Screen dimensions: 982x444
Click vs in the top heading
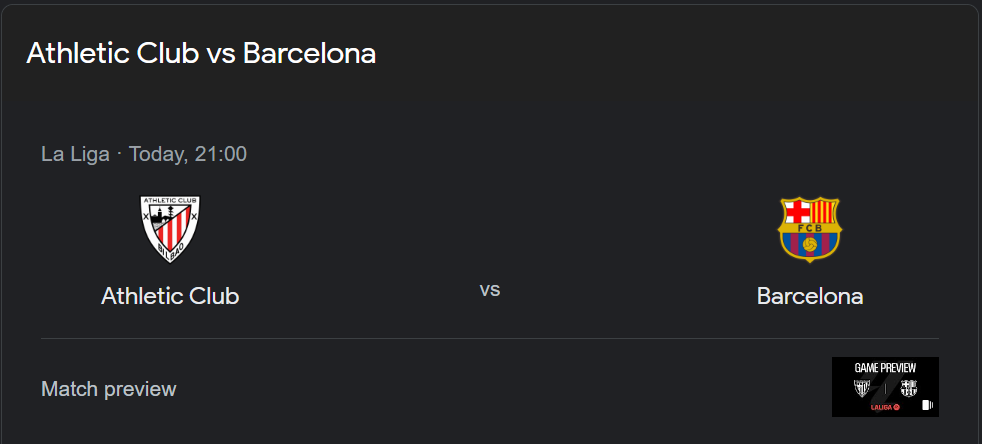point(221,53)
